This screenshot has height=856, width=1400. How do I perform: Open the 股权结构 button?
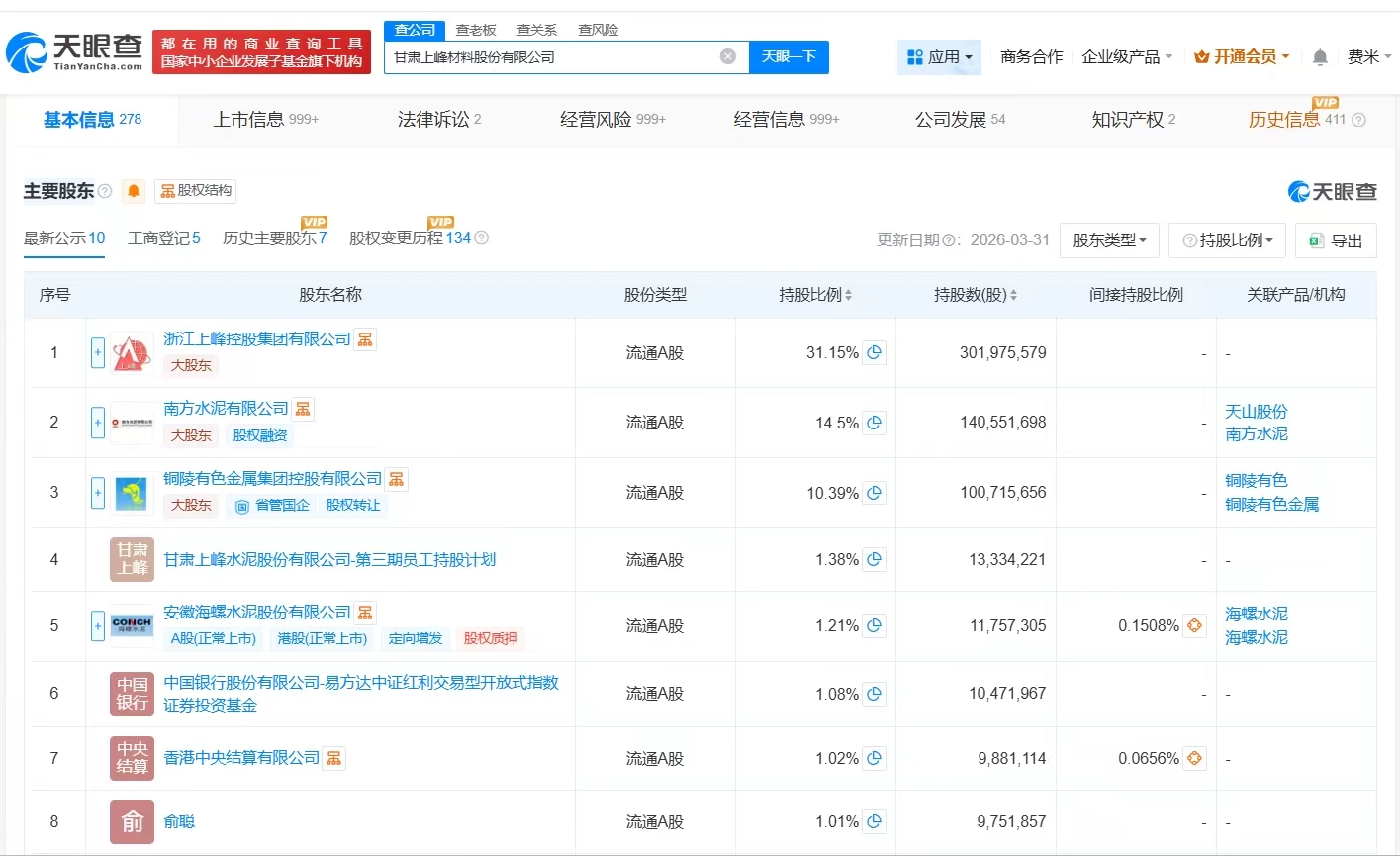[x=196, y=191]
